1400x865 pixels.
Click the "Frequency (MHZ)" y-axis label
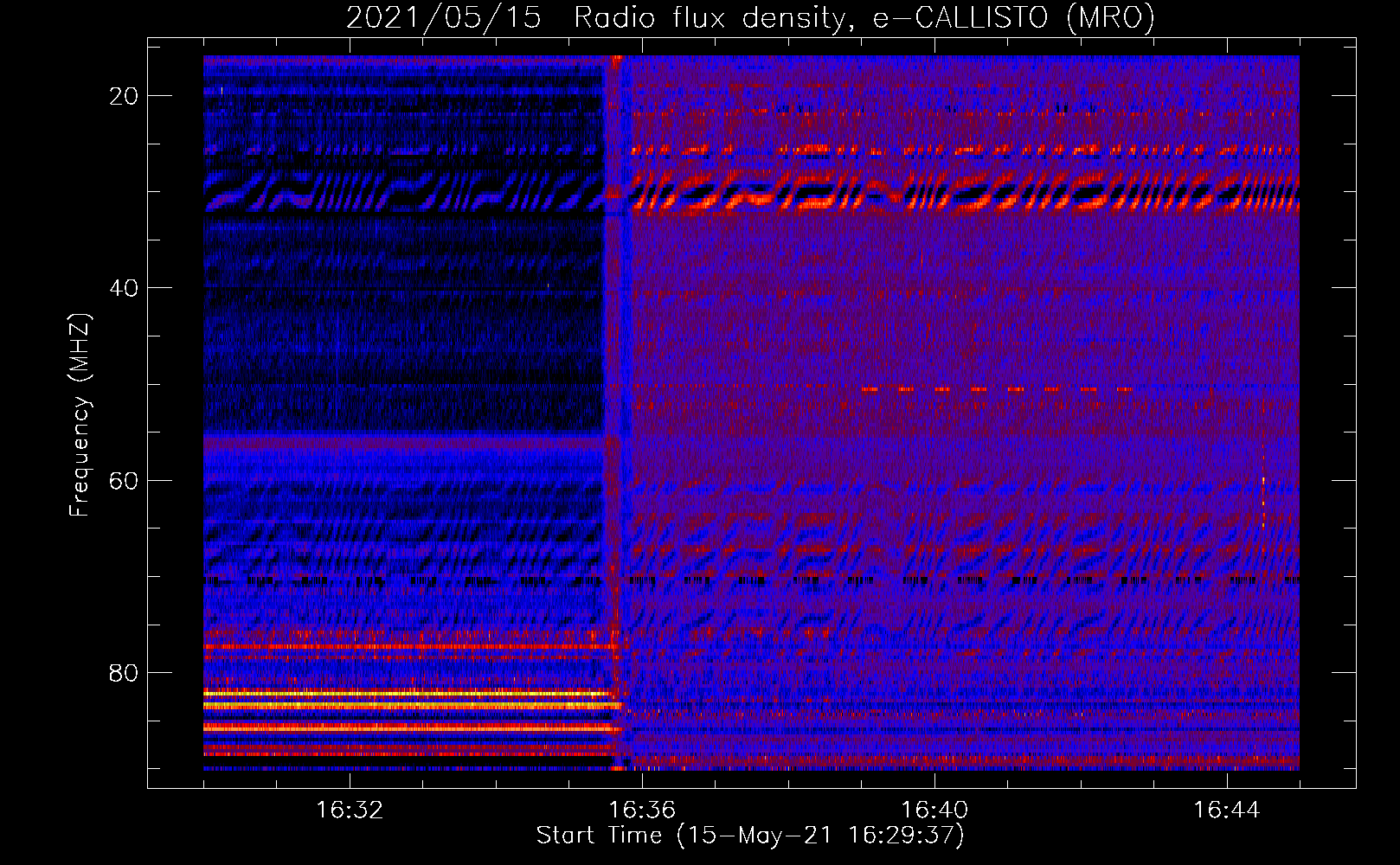(x=80, y=415)
